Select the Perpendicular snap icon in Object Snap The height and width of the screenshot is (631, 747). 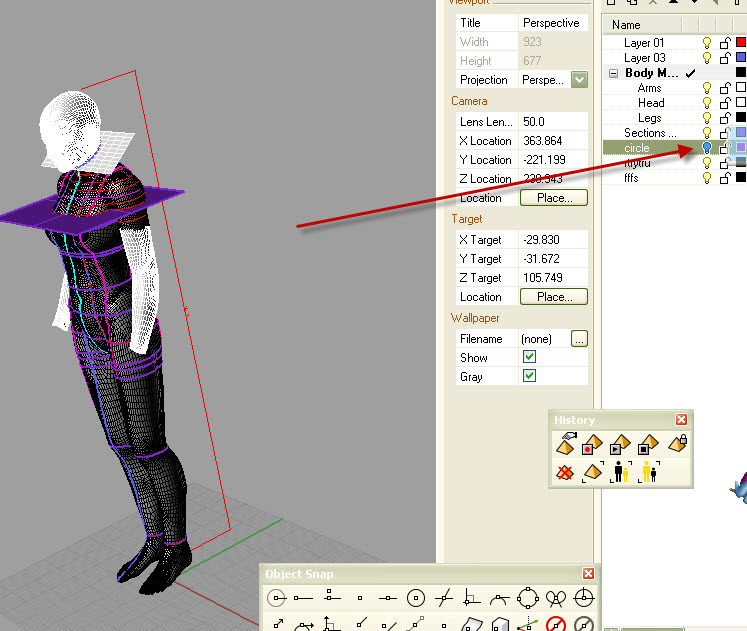point(472,598)
